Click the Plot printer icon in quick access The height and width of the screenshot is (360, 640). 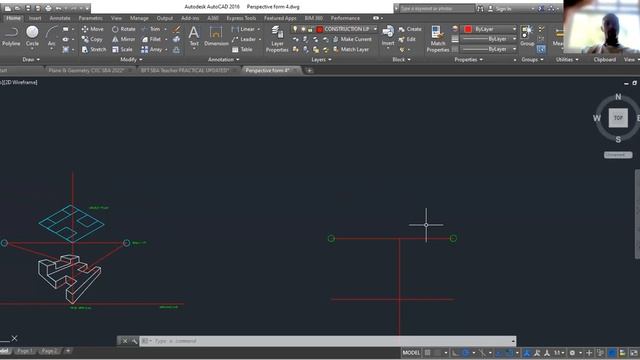48,8
